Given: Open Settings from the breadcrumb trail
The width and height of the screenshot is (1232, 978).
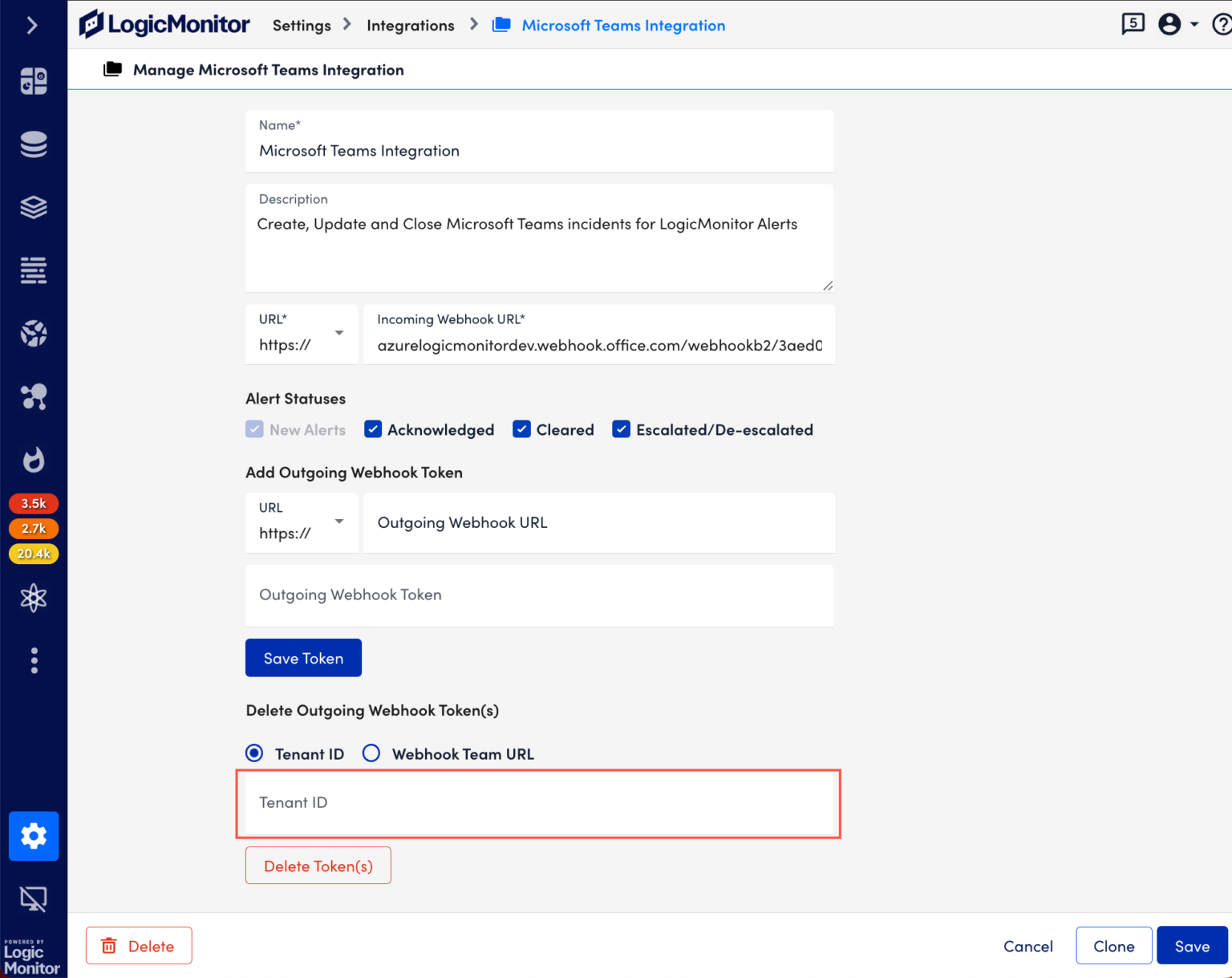Looking at the screenshot, I should pos(301,25).
